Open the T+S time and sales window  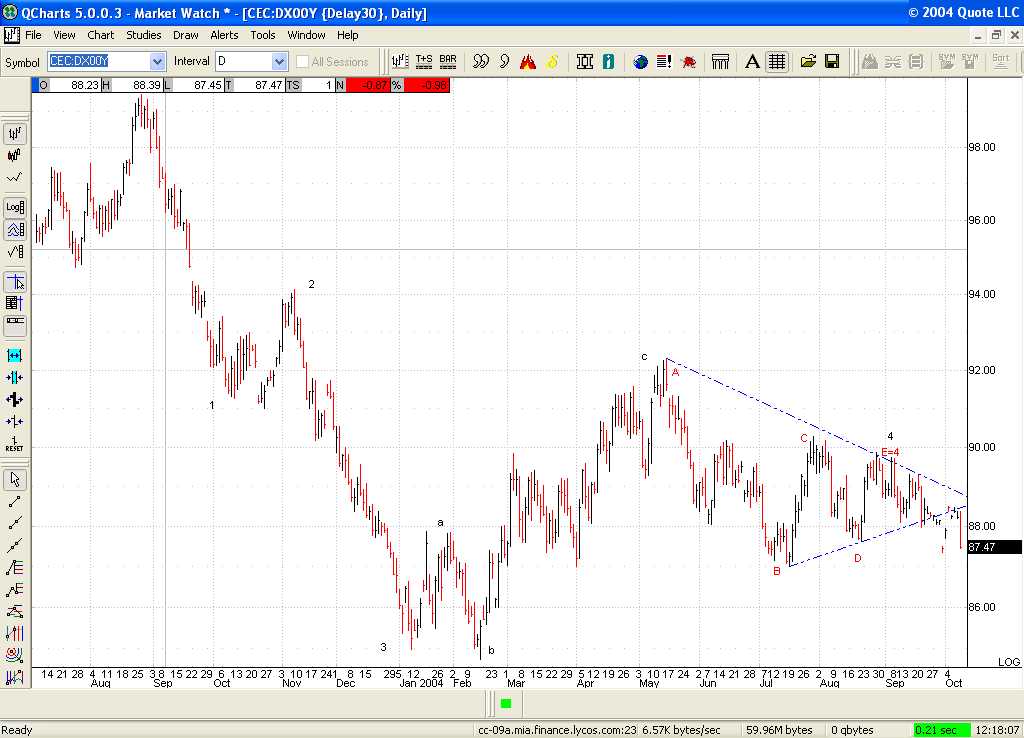pyautogui.click(x=424, y=62)
